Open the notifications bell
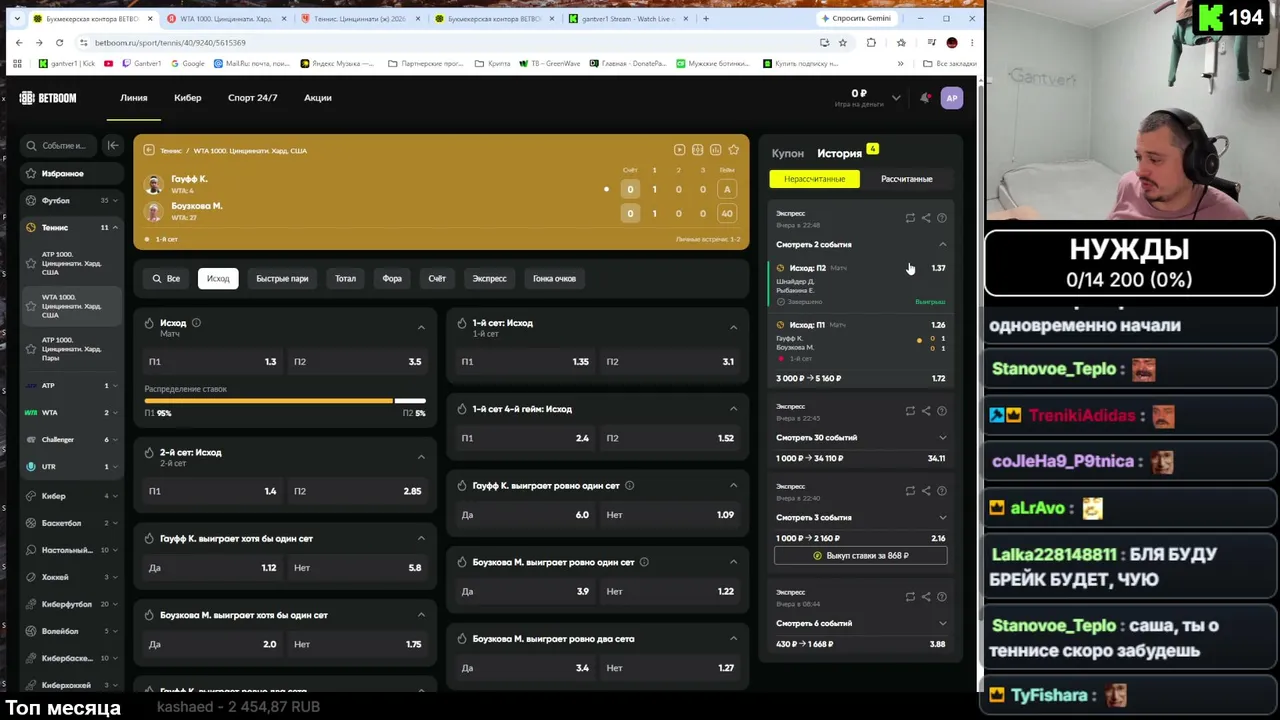The height and width of the screenshot is (720, 1280). point(925,98)
